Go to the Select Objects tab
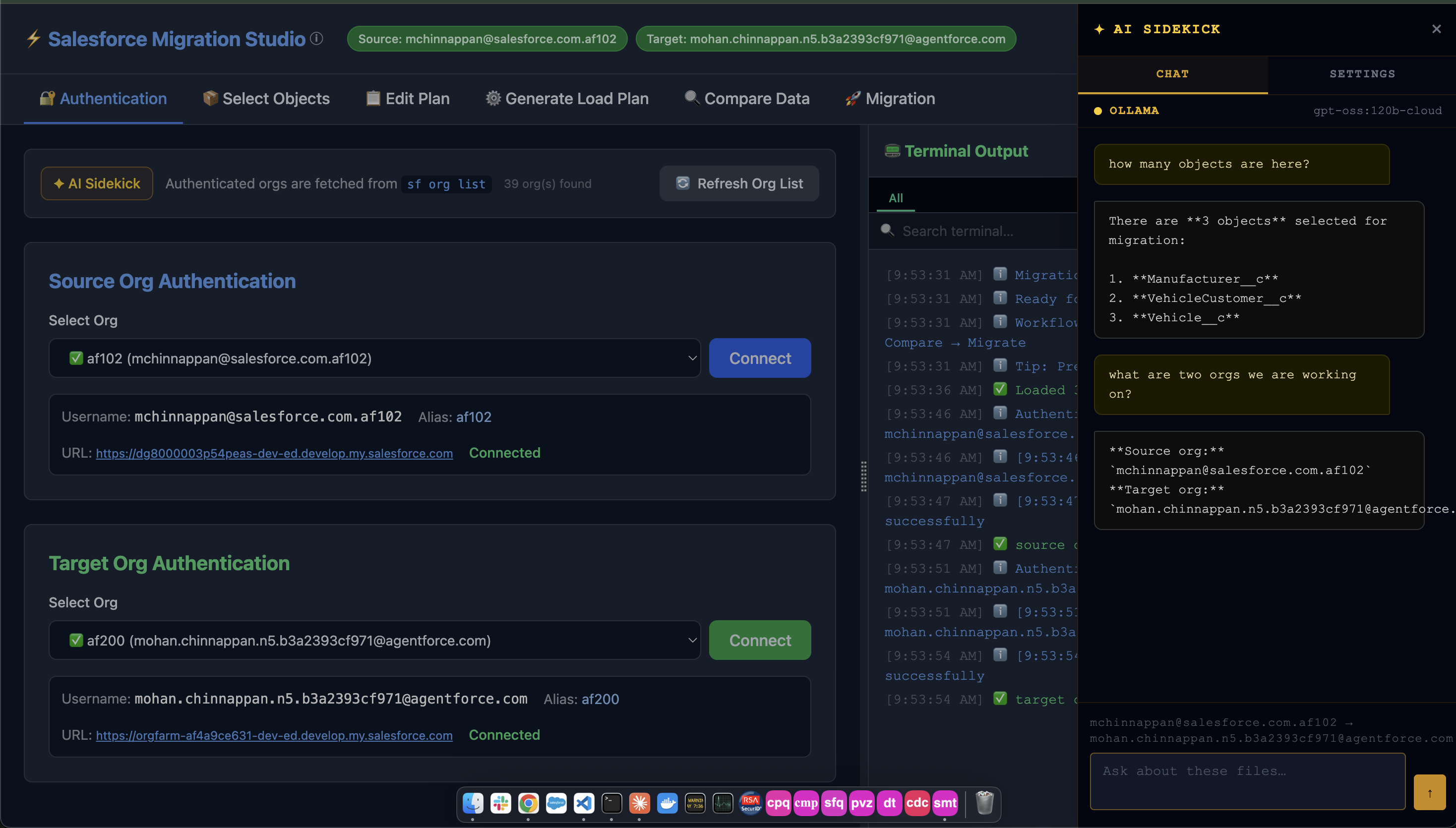The width and height of the screenshot is (1456, 828). (266, 98)
